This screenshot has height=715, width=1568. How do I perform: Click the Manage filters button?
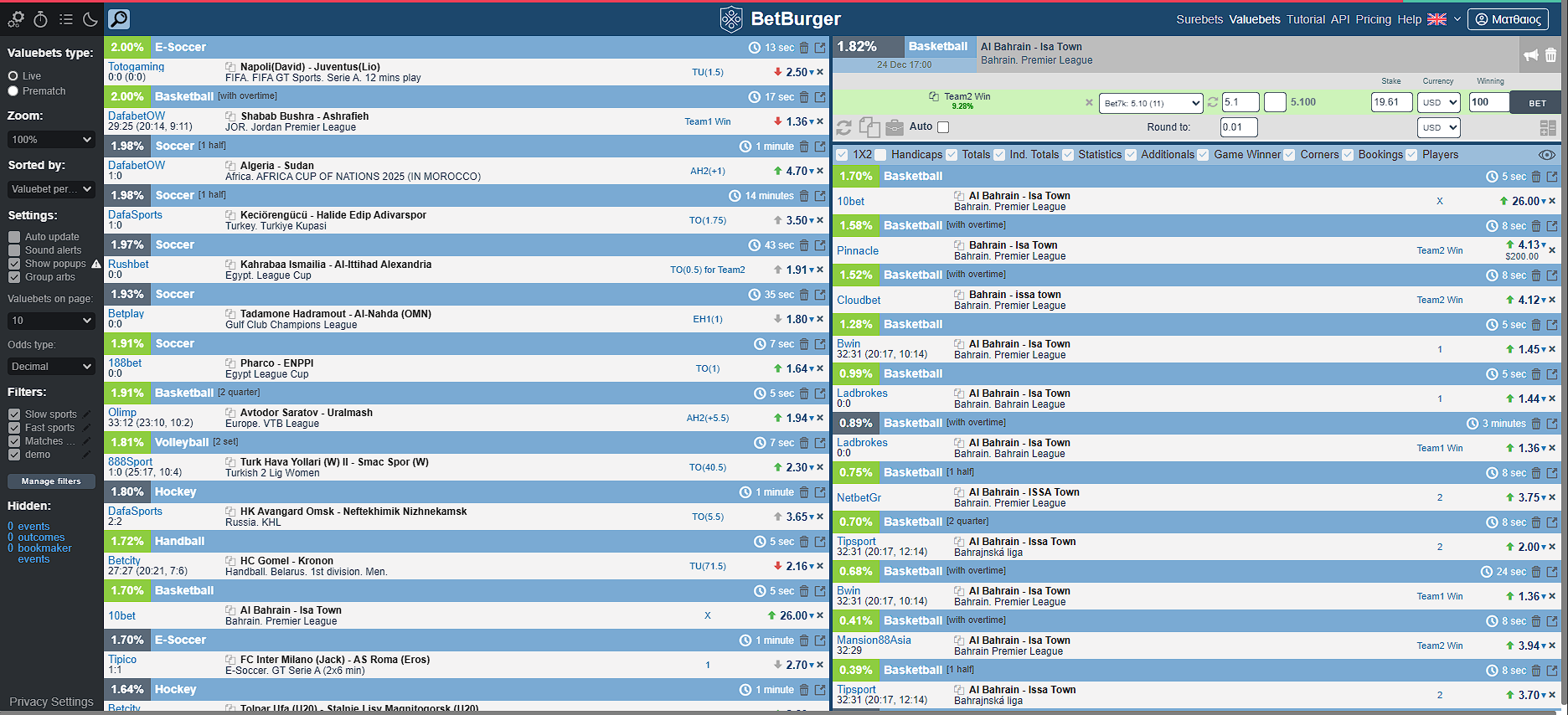tap(51, 481)
